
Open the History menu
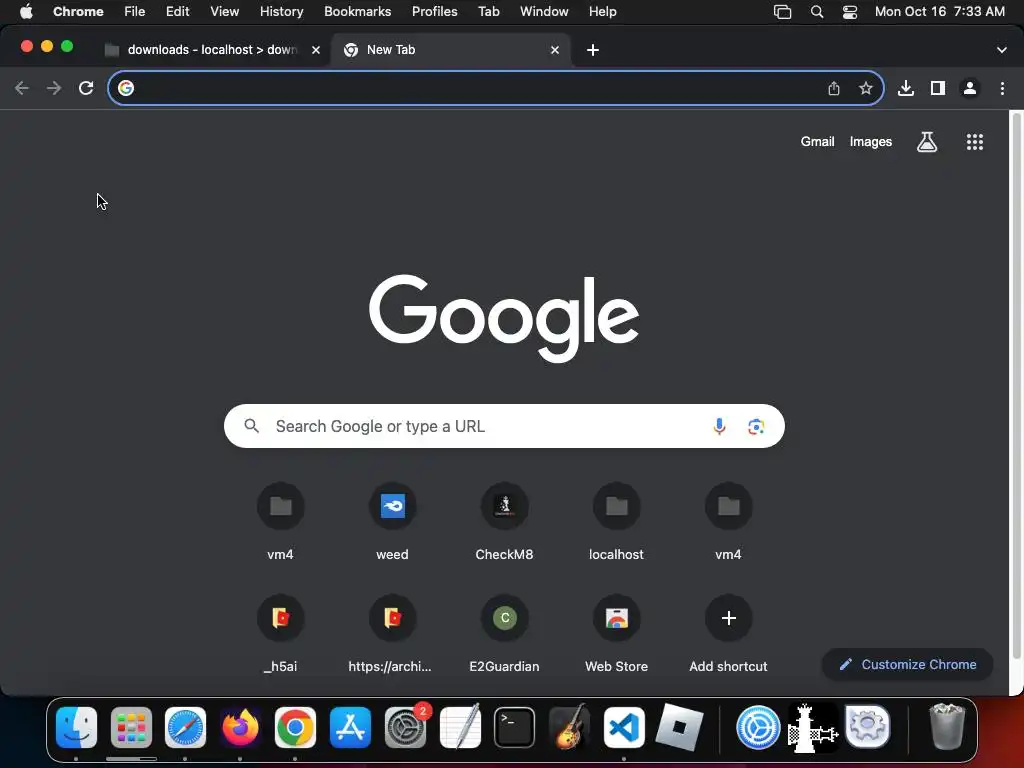pos(281,12)
